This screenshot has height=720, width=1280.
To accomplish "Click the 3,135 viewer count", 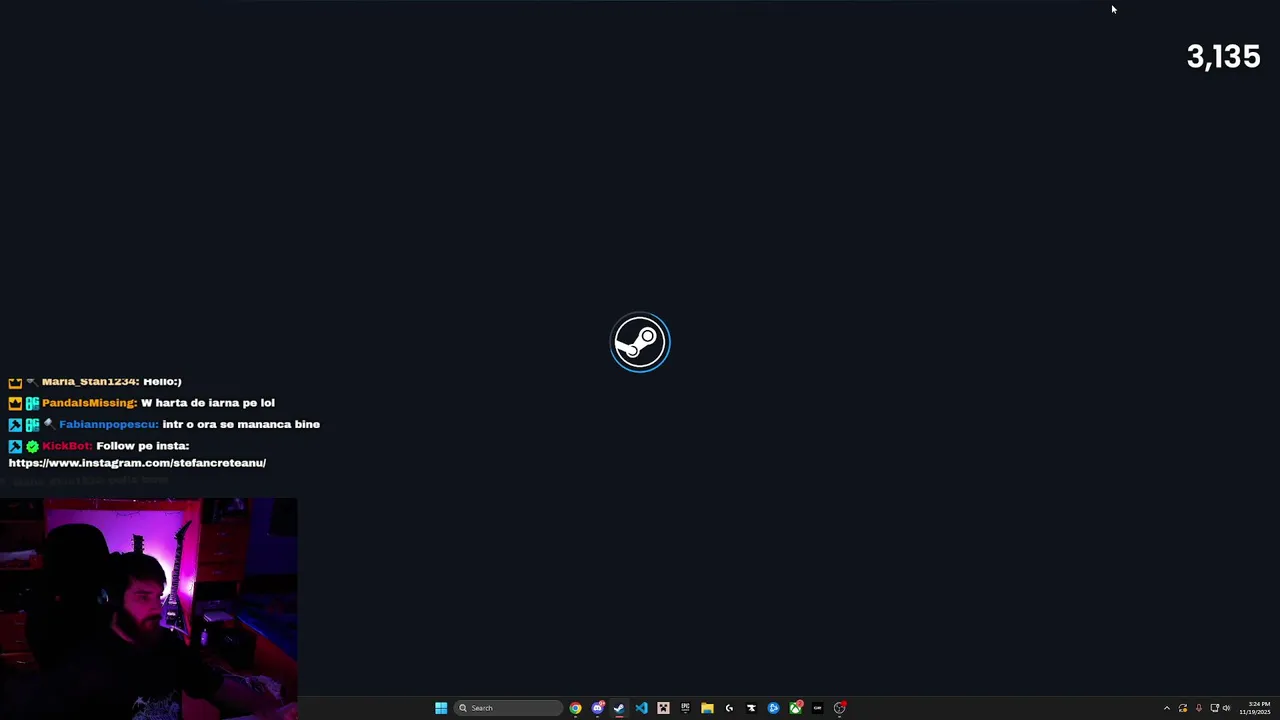I will (x=1223, y=57).
